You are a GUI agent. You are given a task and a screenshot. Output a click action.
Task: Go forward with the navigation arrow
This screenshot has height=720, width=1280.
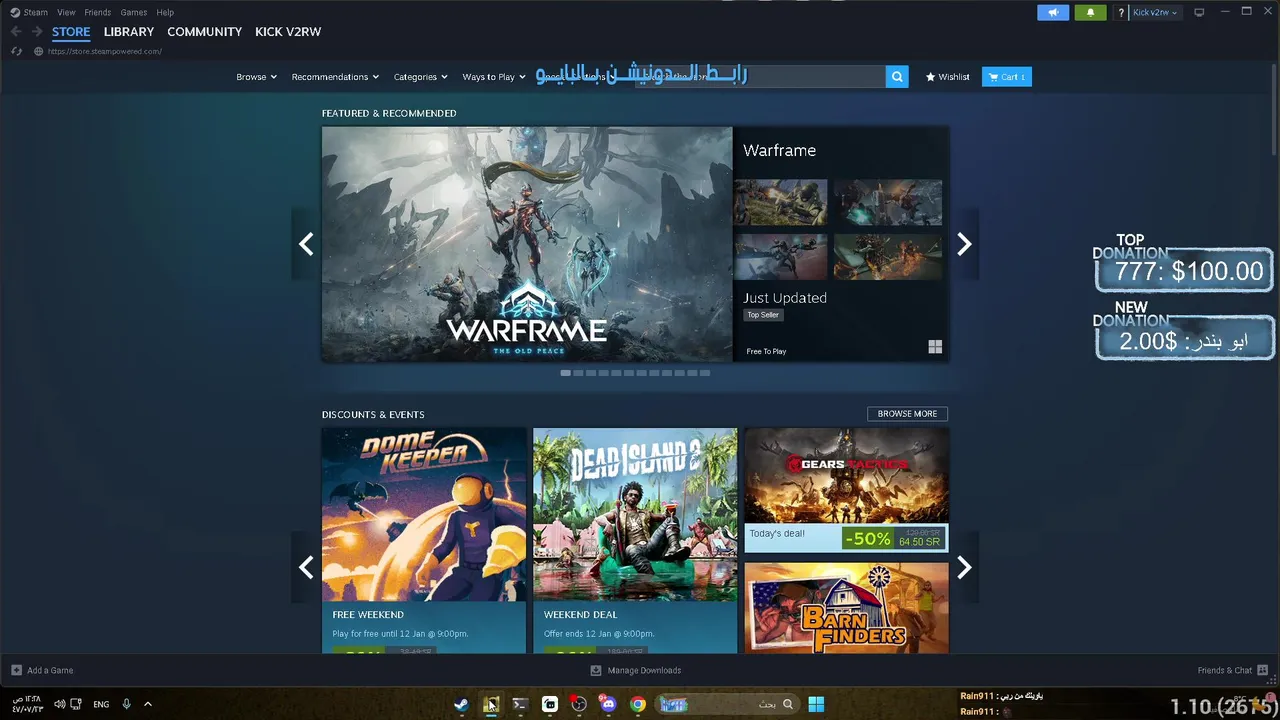tap(37, 32)
